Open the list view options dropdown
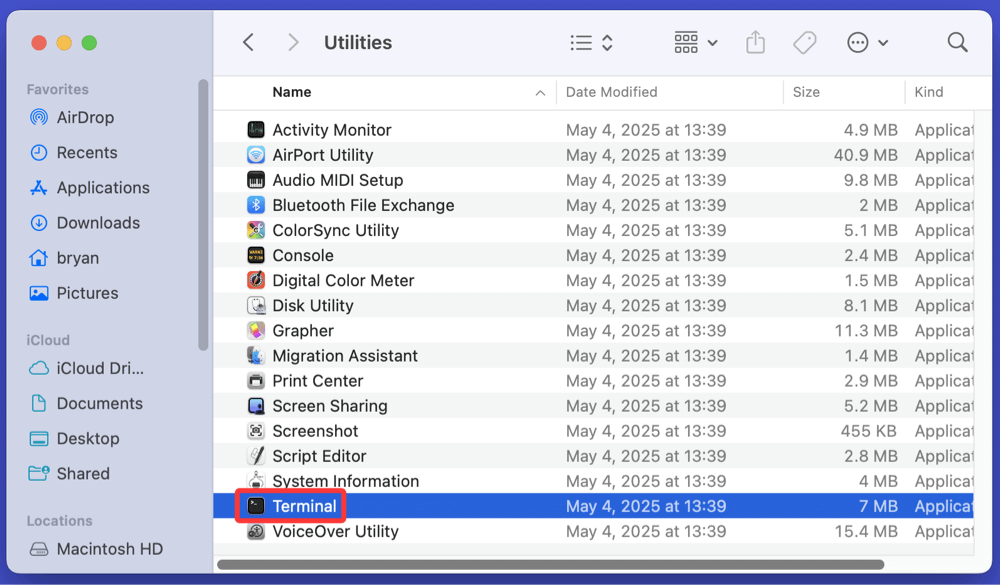Image resolution: width=1000 pixels, height=585 pixels. pos(591,42)
